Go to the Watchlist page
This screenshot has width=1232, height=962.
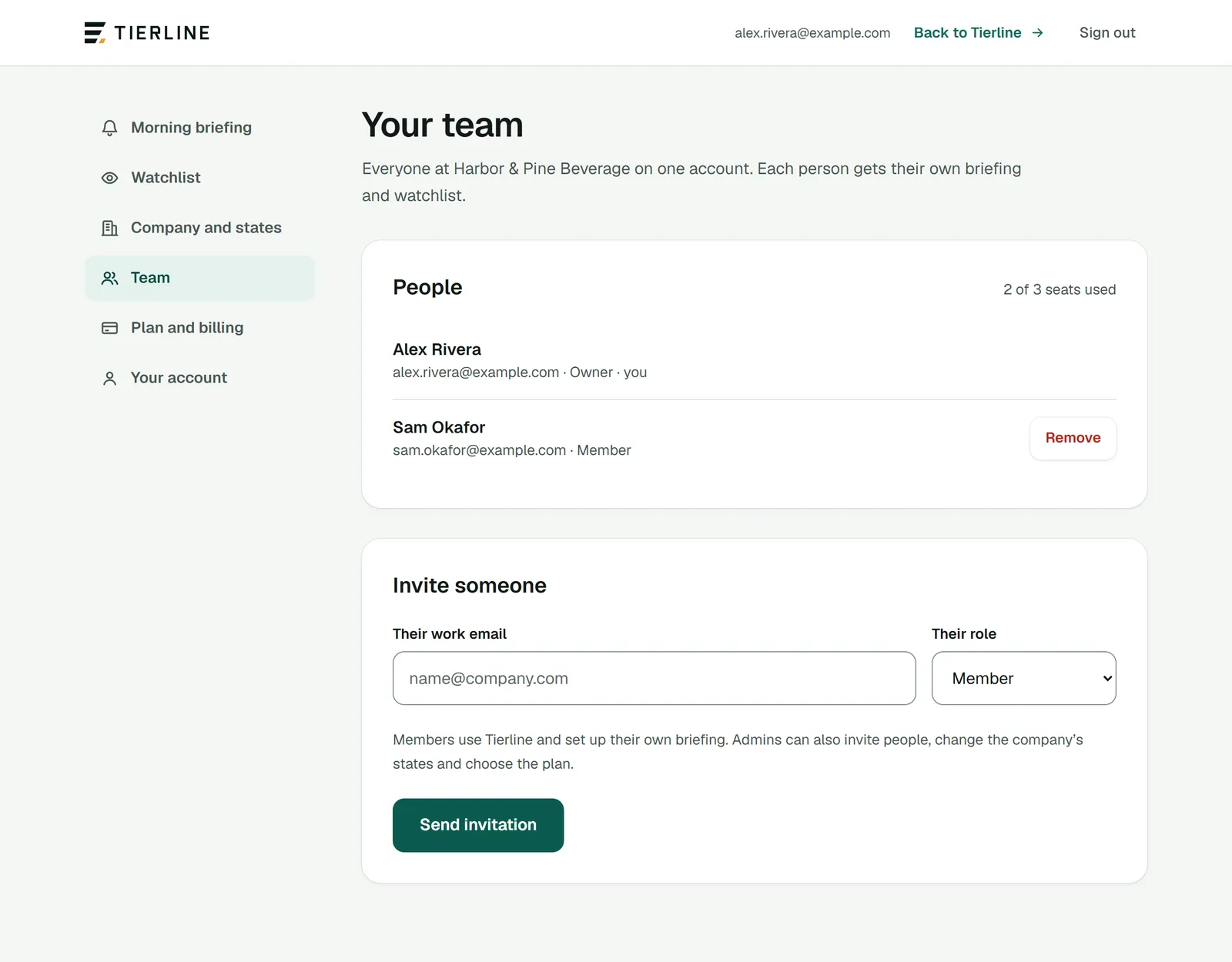pyautogui.click(x=200, y=178)
